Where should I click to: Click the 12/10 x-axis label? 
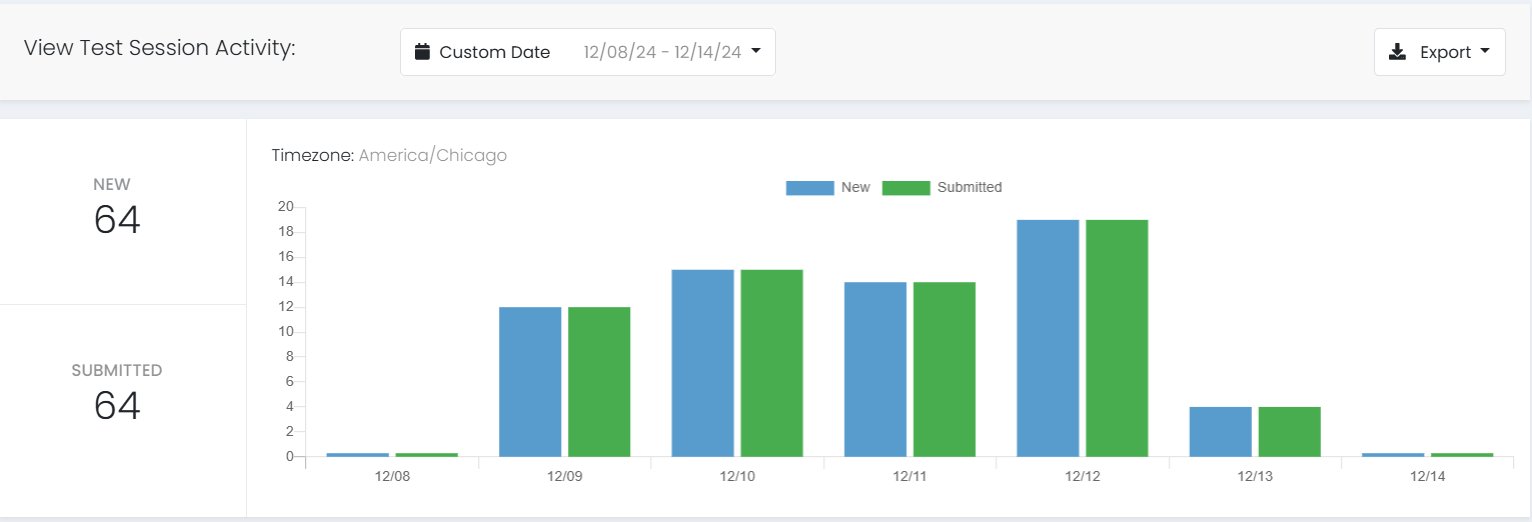[737, 477]
